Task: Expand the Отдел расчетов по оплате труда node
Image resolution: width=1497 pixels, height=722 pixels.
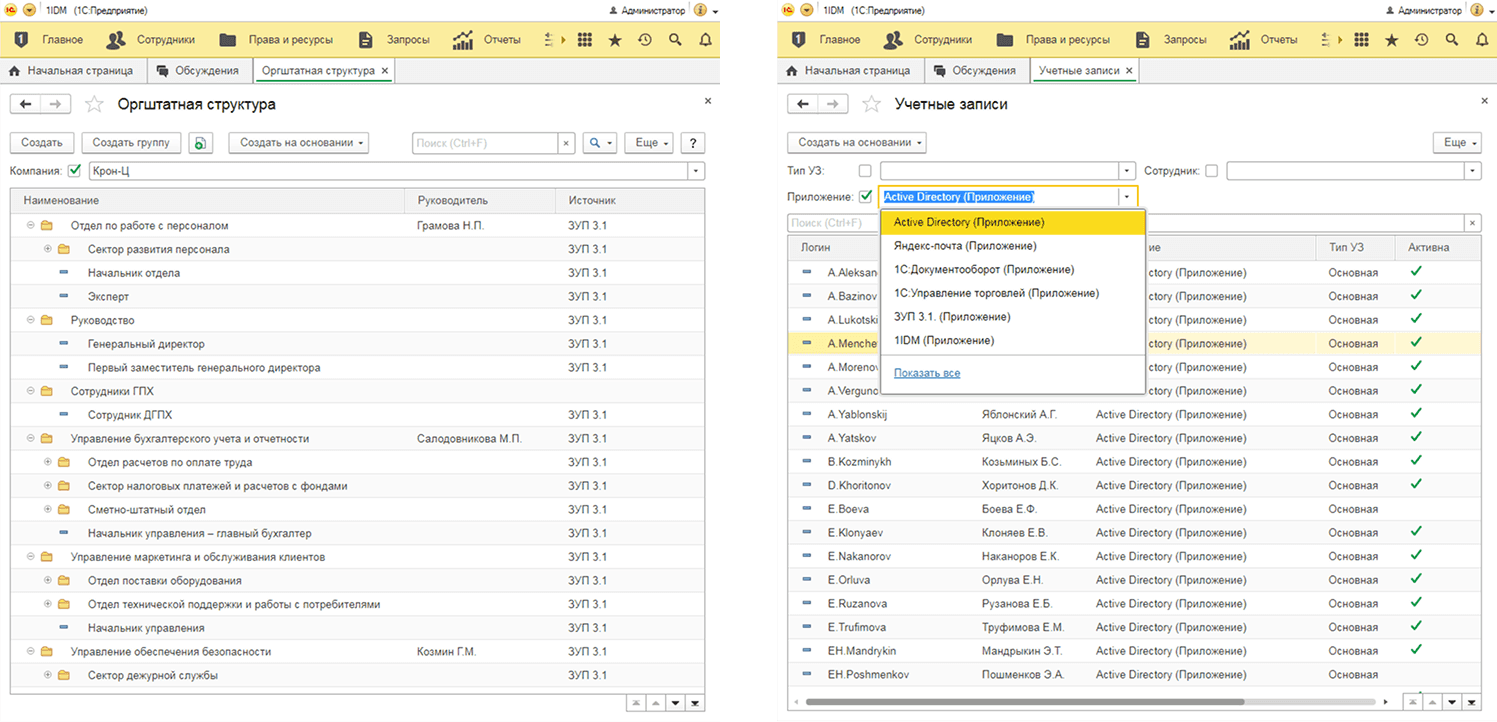Action: pyautogui.click(x=47, y=462)
